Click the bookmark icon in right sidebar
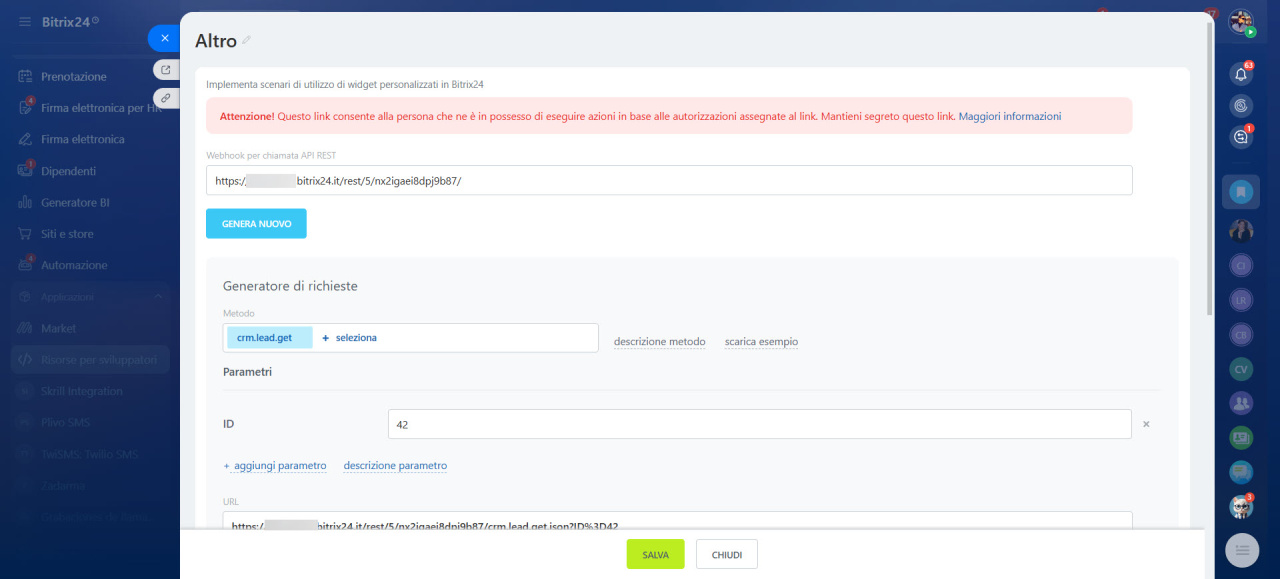 coord(1241,191)
